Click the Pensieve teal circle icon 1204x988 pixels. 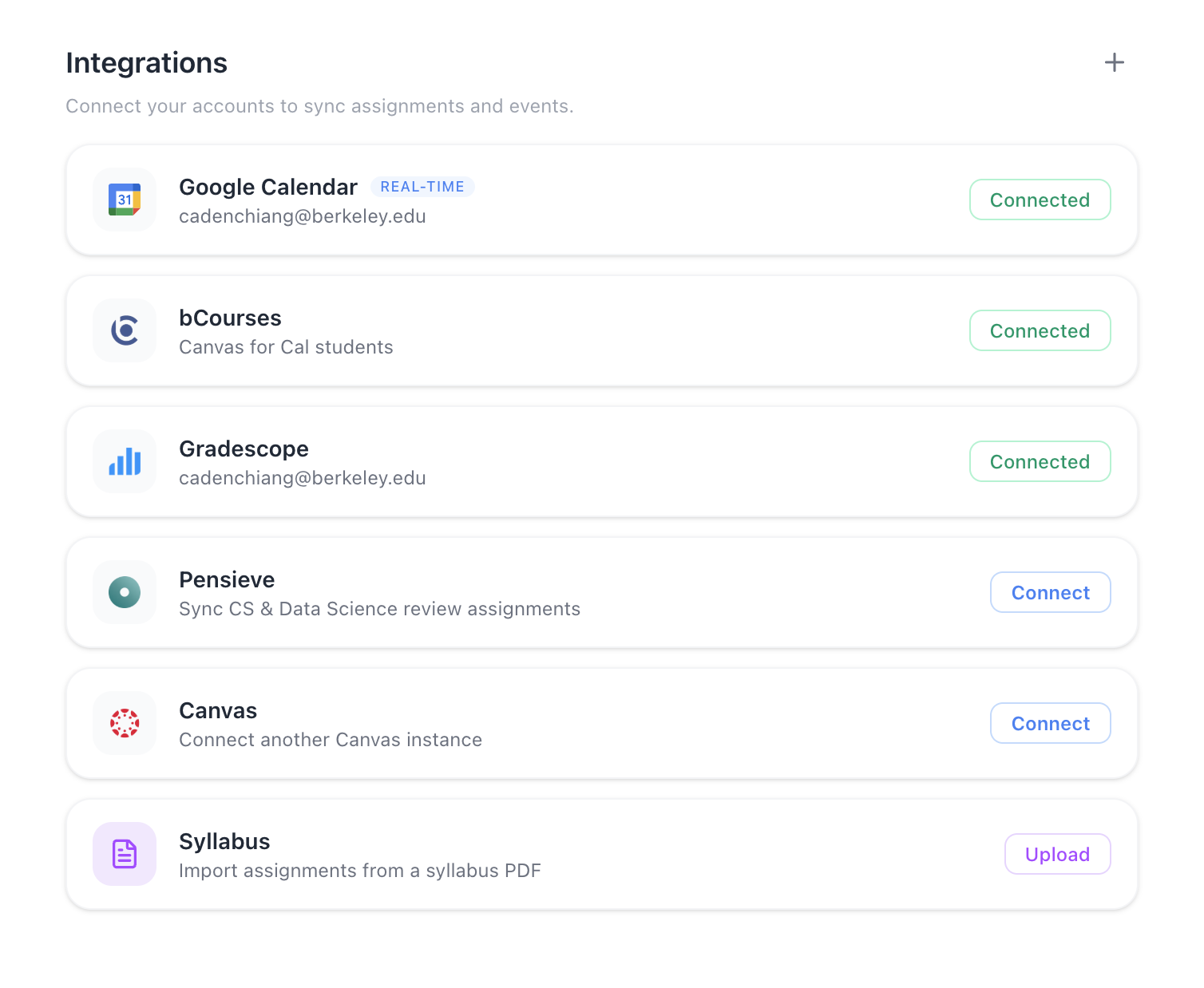pos(125,592)
